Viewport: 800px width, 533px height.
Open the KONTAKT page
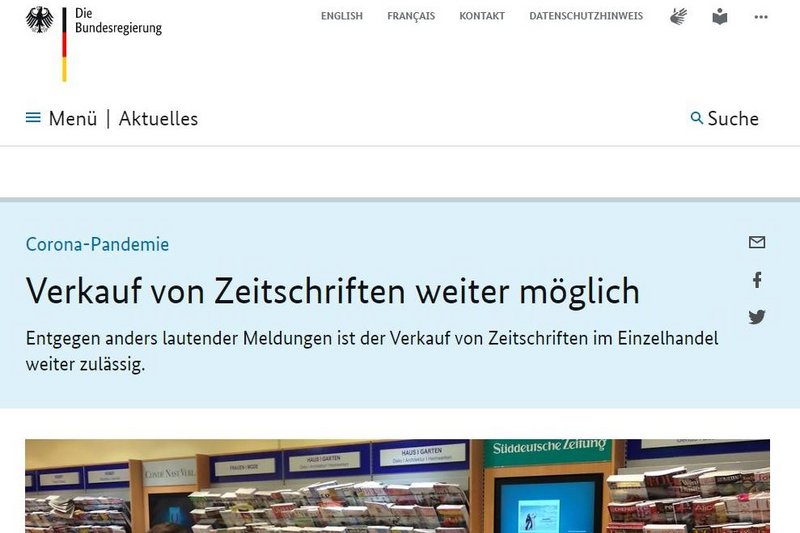click(482, 16)
